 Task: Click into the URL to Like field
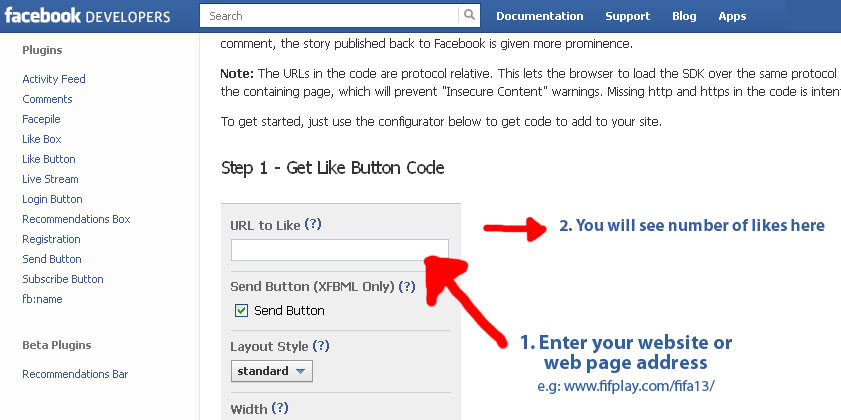[x=340, y=250]
